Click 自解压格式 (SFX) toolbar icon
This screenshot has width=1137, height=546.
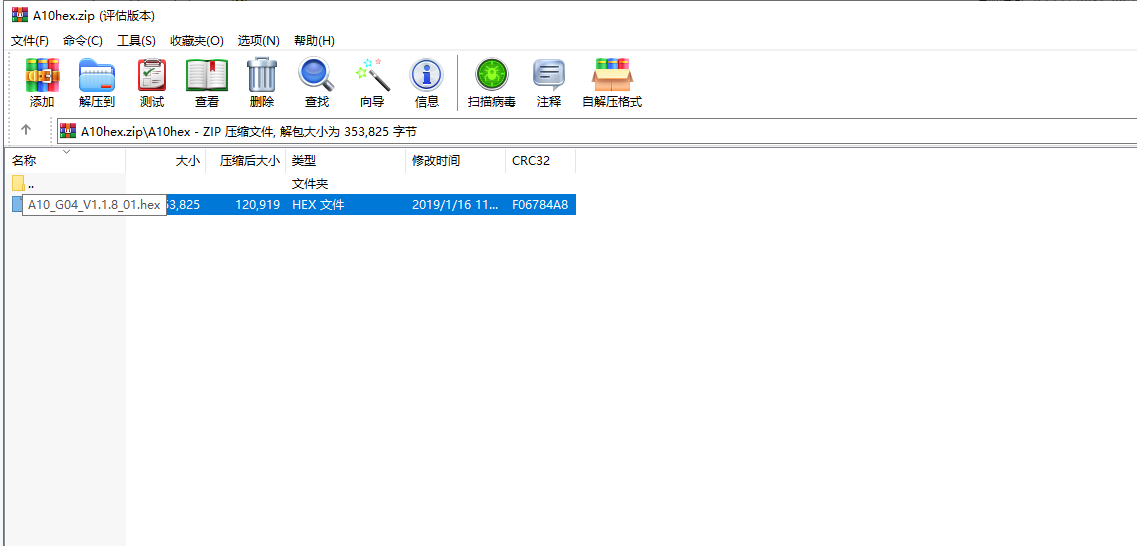click(x=612, y=83)
